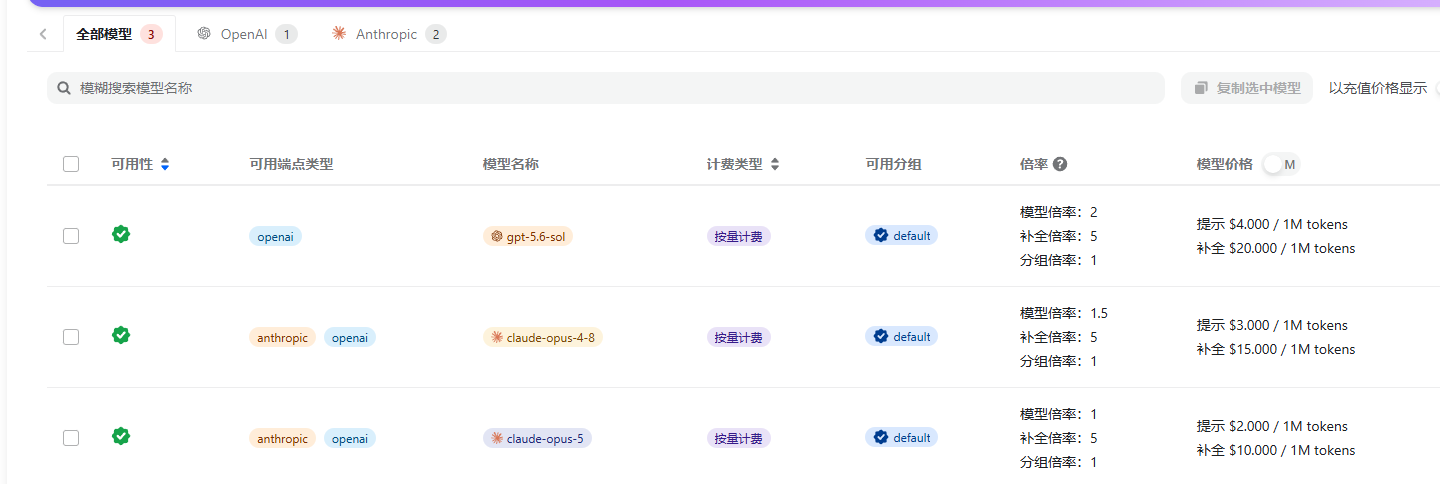Viewport: 1440px width, 484px height.
Task: Click the Anthropic icon in claude-opus-4-8 tag
Action: point(497,337)
